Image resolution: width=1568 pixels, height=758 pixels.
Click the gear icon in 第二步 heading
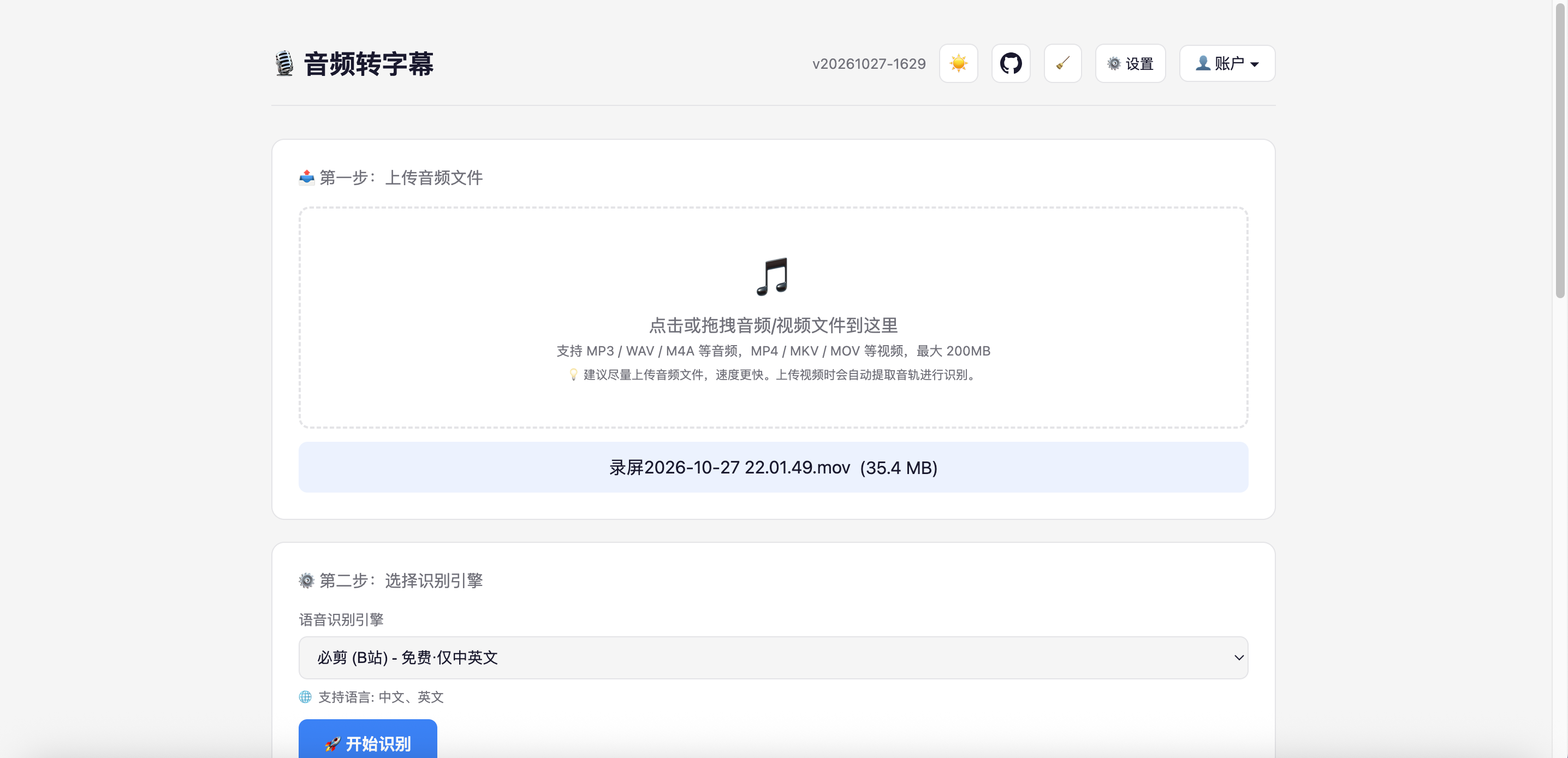[x=307, y=581]
